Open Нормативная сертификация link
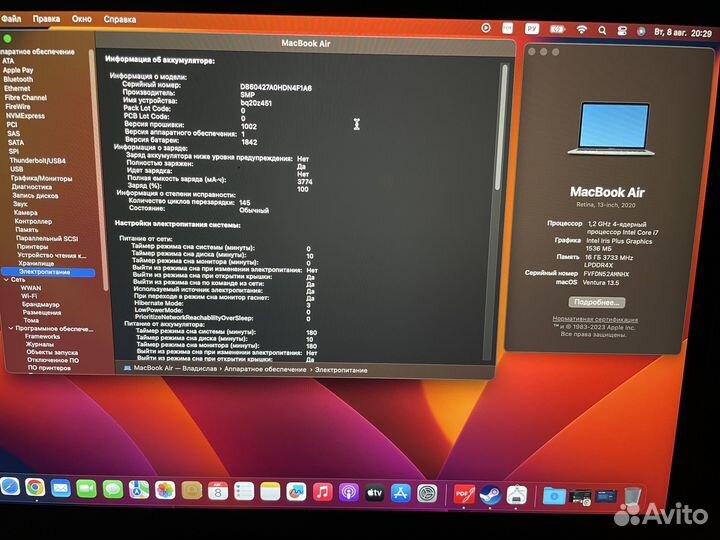Image resolution: width=720 pixels, height=540 pixels. click(595, 319)
